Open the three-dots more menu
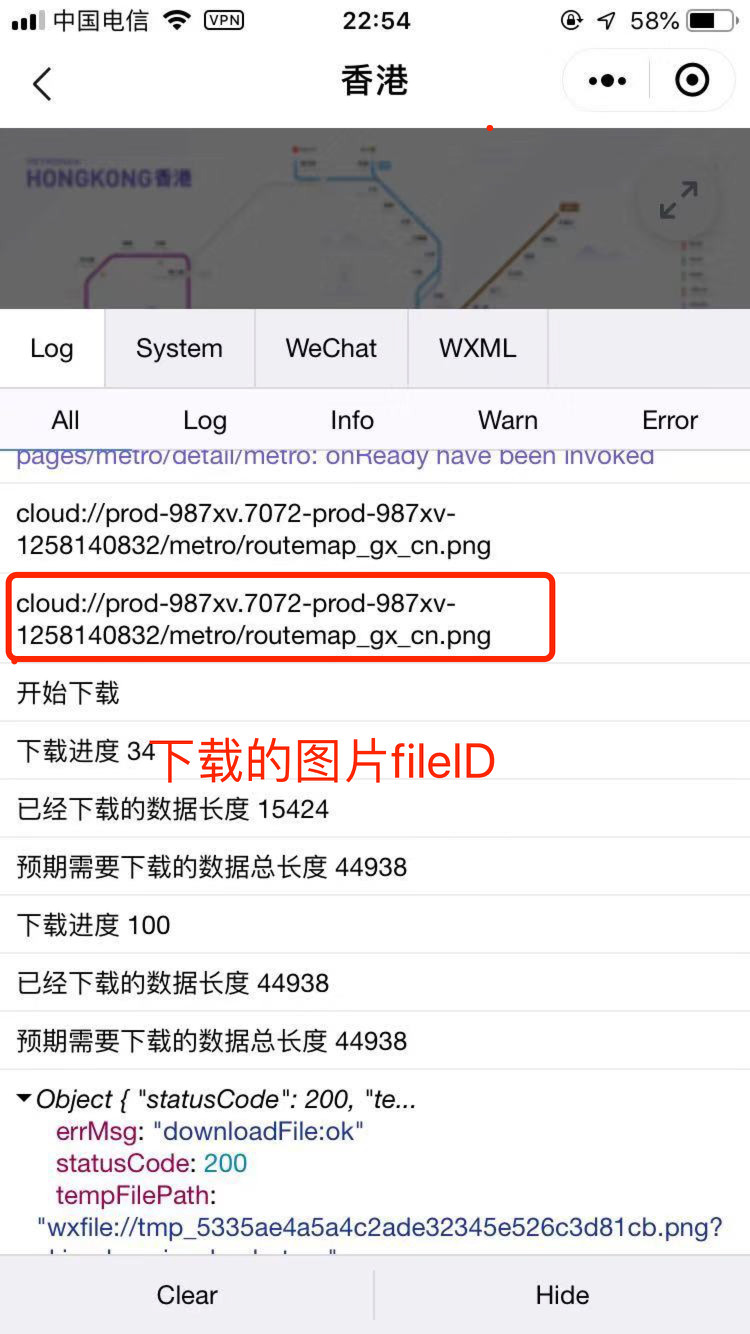The width and height of the screenshot is (750, 1334). [x=607, y=81]
